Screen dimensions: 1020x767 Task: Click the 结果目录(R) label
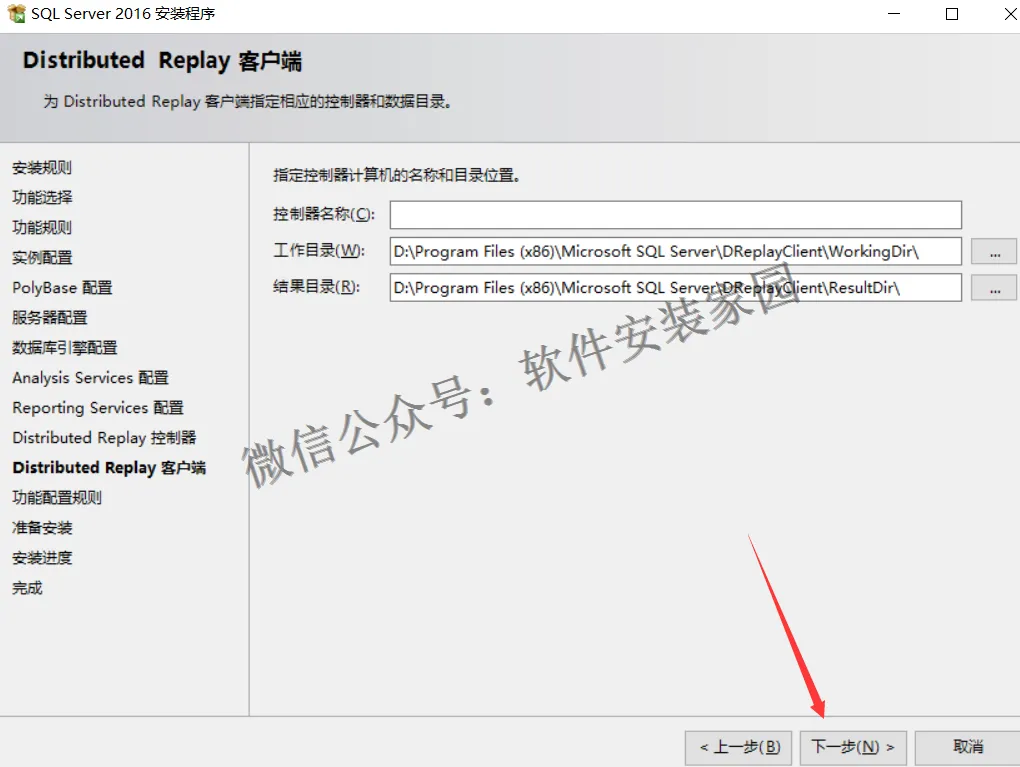(x=316, y=287)
